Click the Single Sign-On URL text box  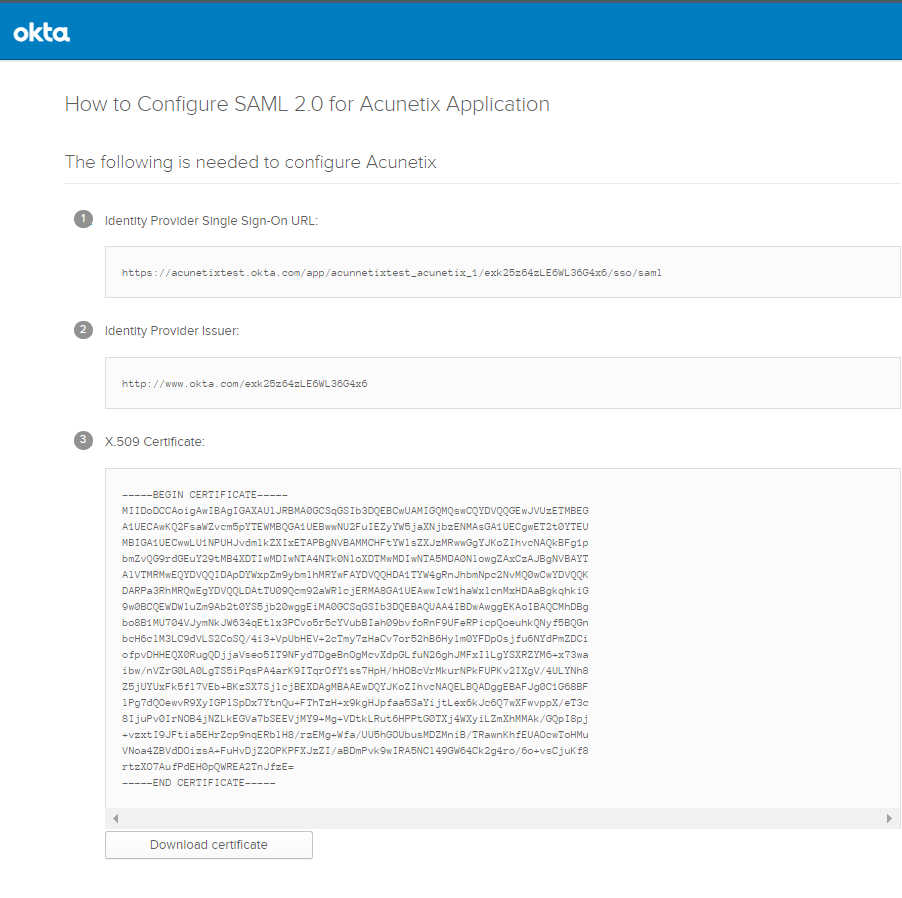pos(503,272)
